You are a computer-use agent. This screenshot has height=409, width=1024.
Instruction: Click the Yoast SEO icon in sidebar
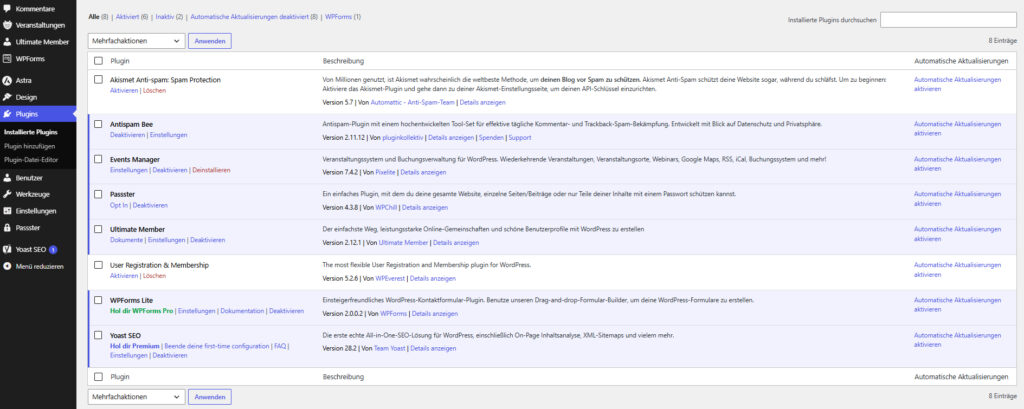(7, 250)
